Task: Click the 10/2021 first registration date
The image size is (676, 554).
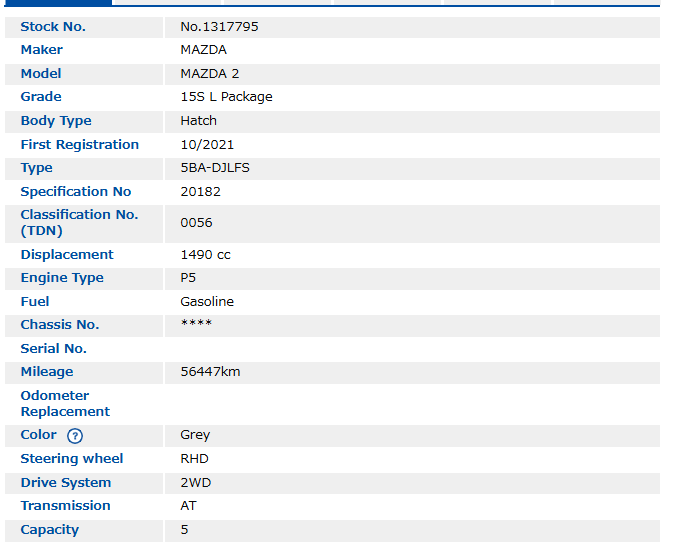Action: pos(207,145)
